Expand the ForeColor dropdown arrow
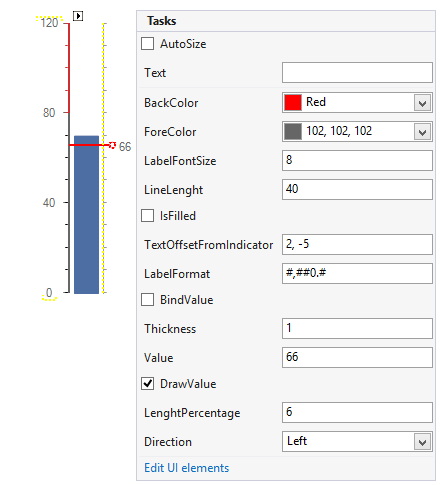The height and width of the screenshot is (485, 440). coord(423,132)
